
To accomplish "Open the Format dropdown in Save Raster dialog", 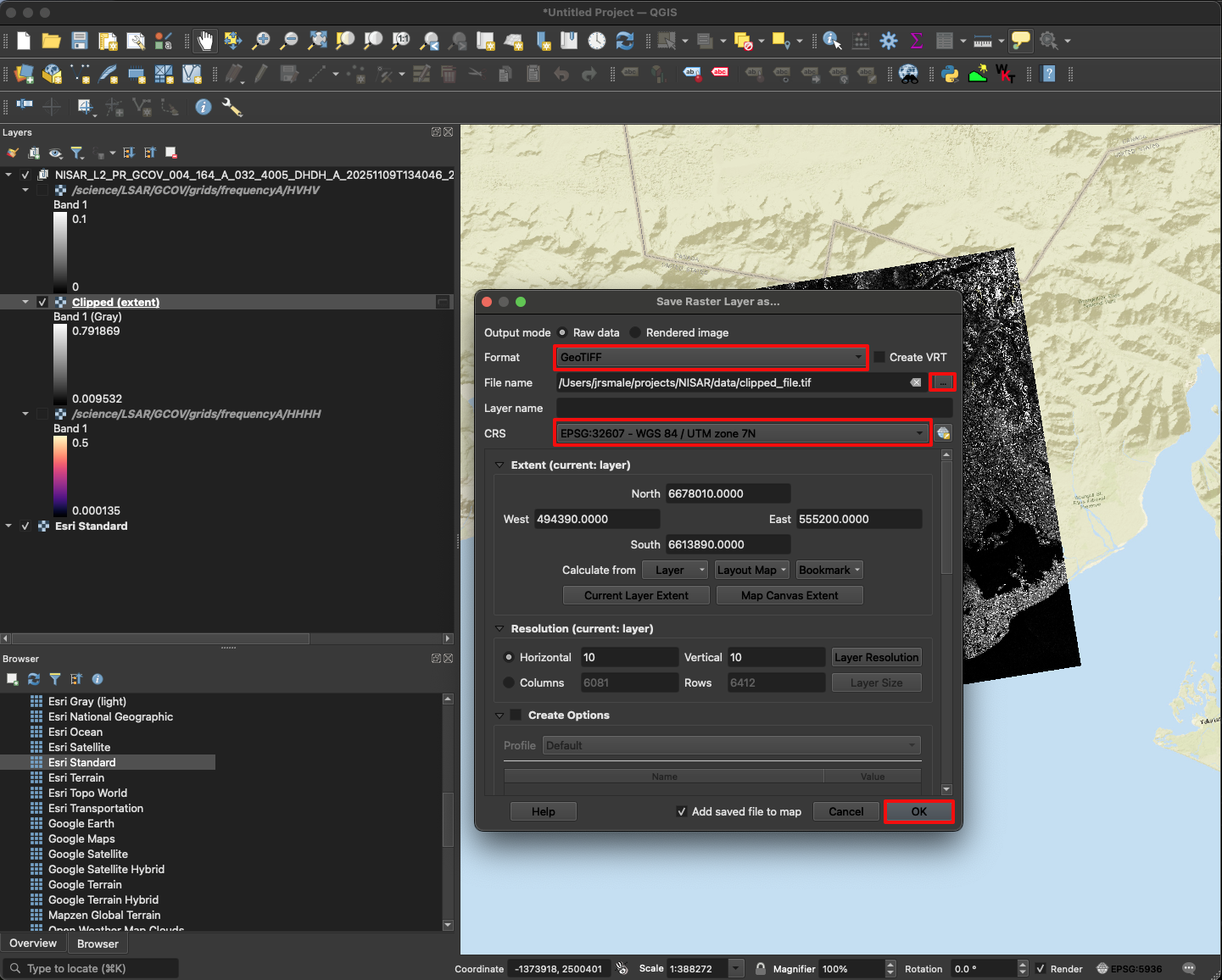I will 859,357.
